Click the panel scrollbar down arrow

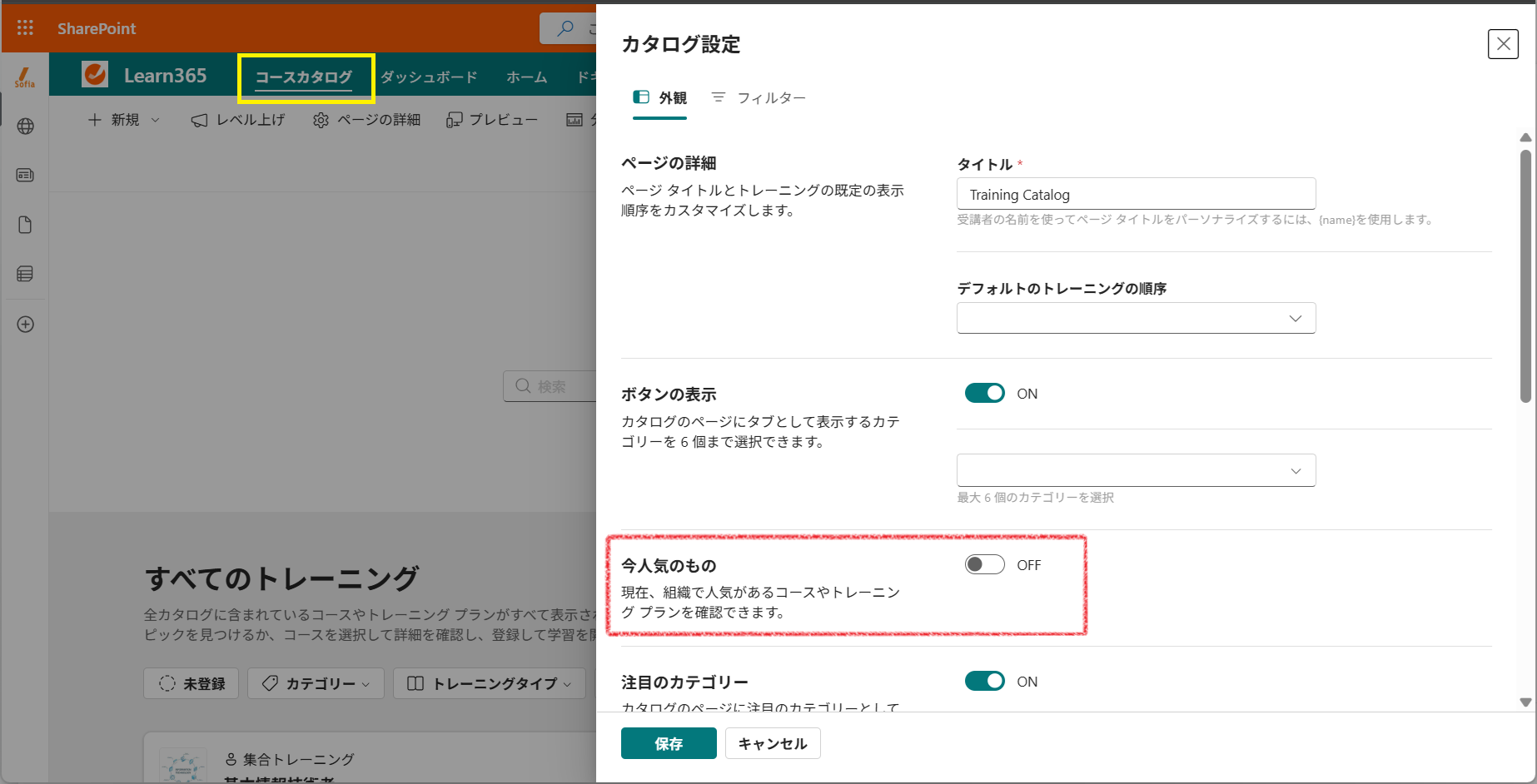pos(1525,702)
